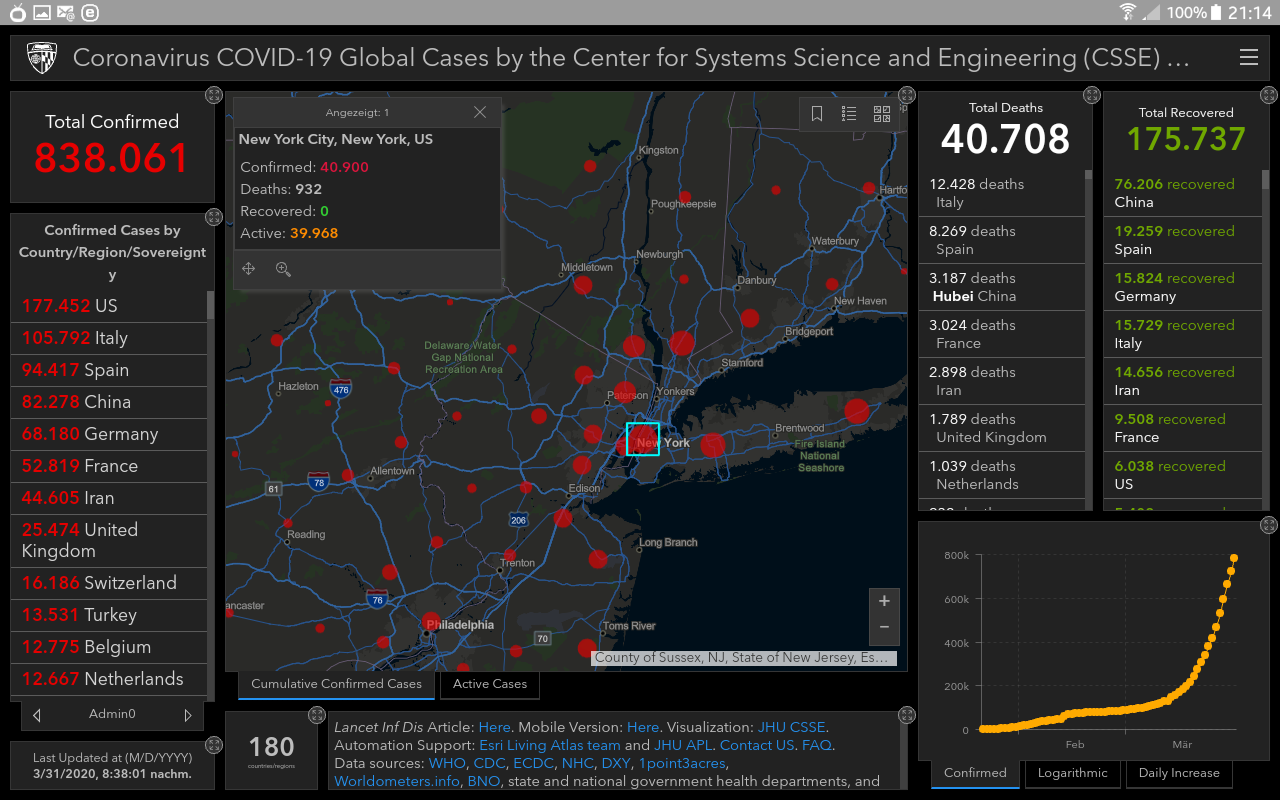Expand the Confirmed Cases by Country panel

213,216
